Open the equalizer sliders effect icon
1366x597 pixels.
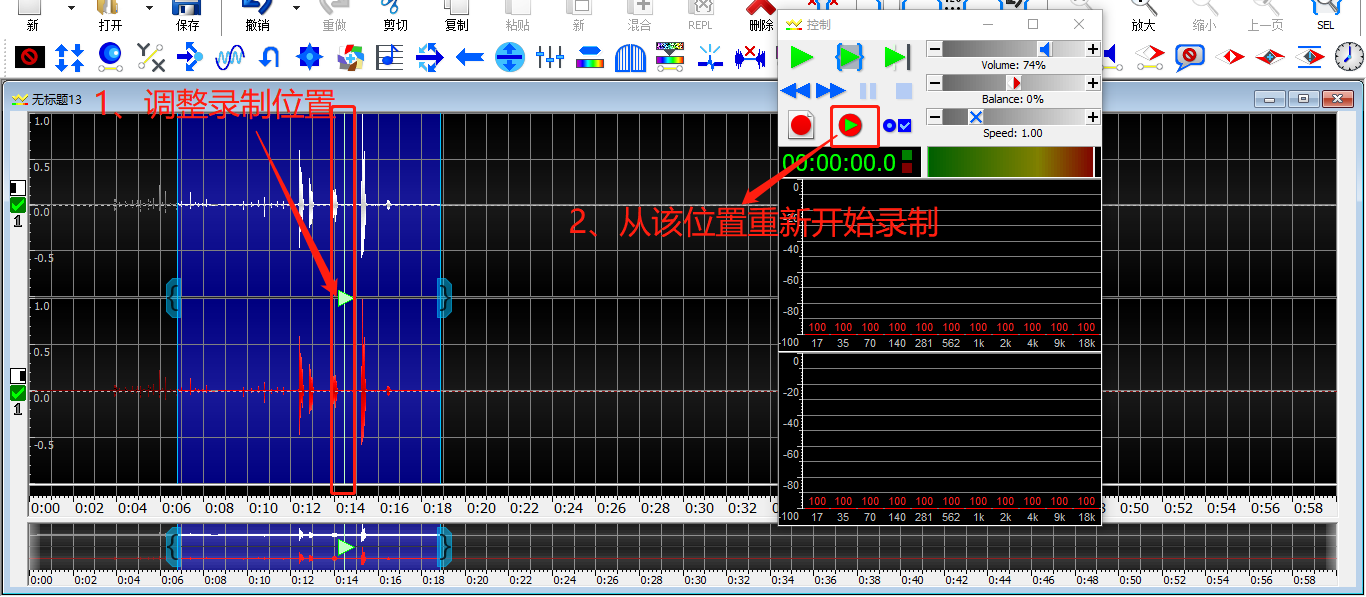click(x=550, y=57)
